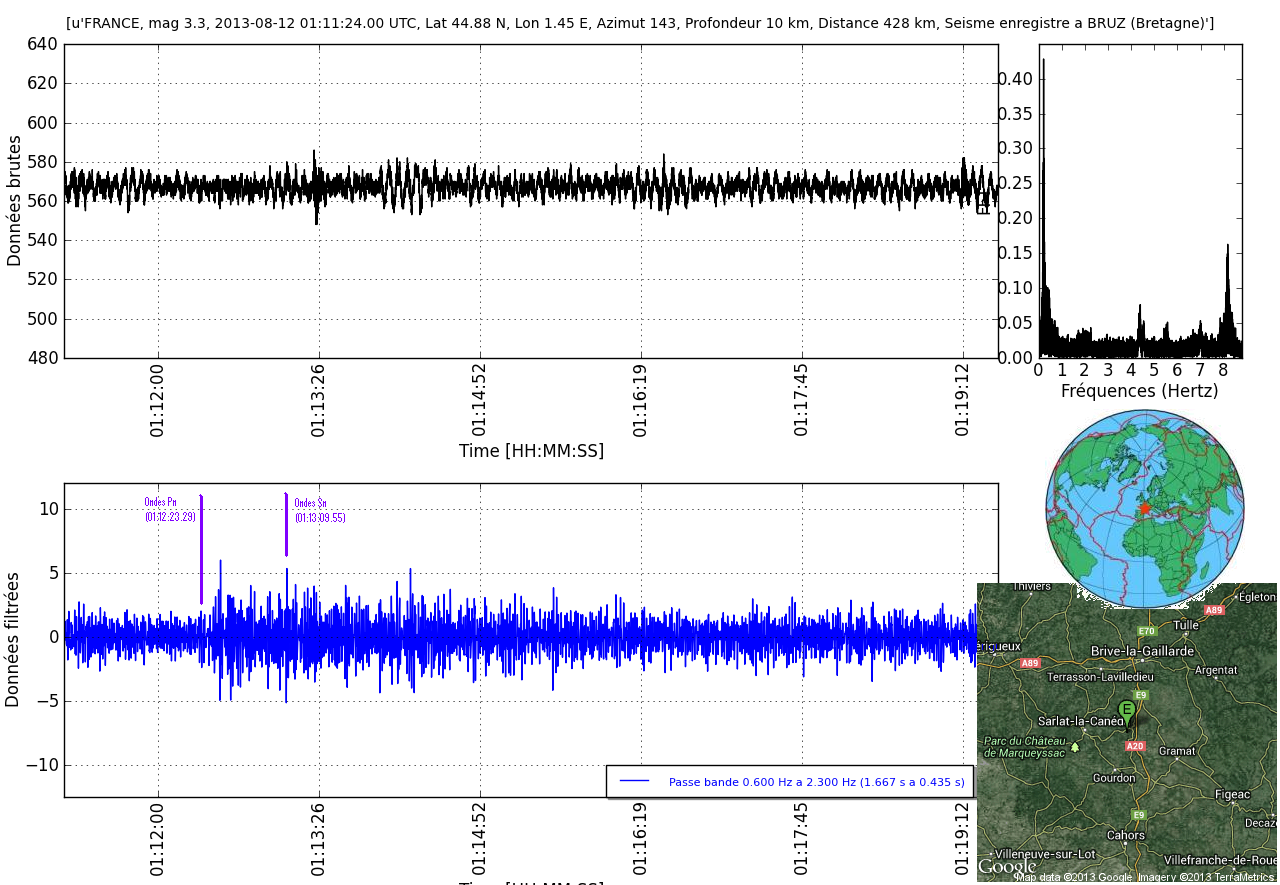
Task: Click the A20 road badge on map
Action: [1135, 746]
